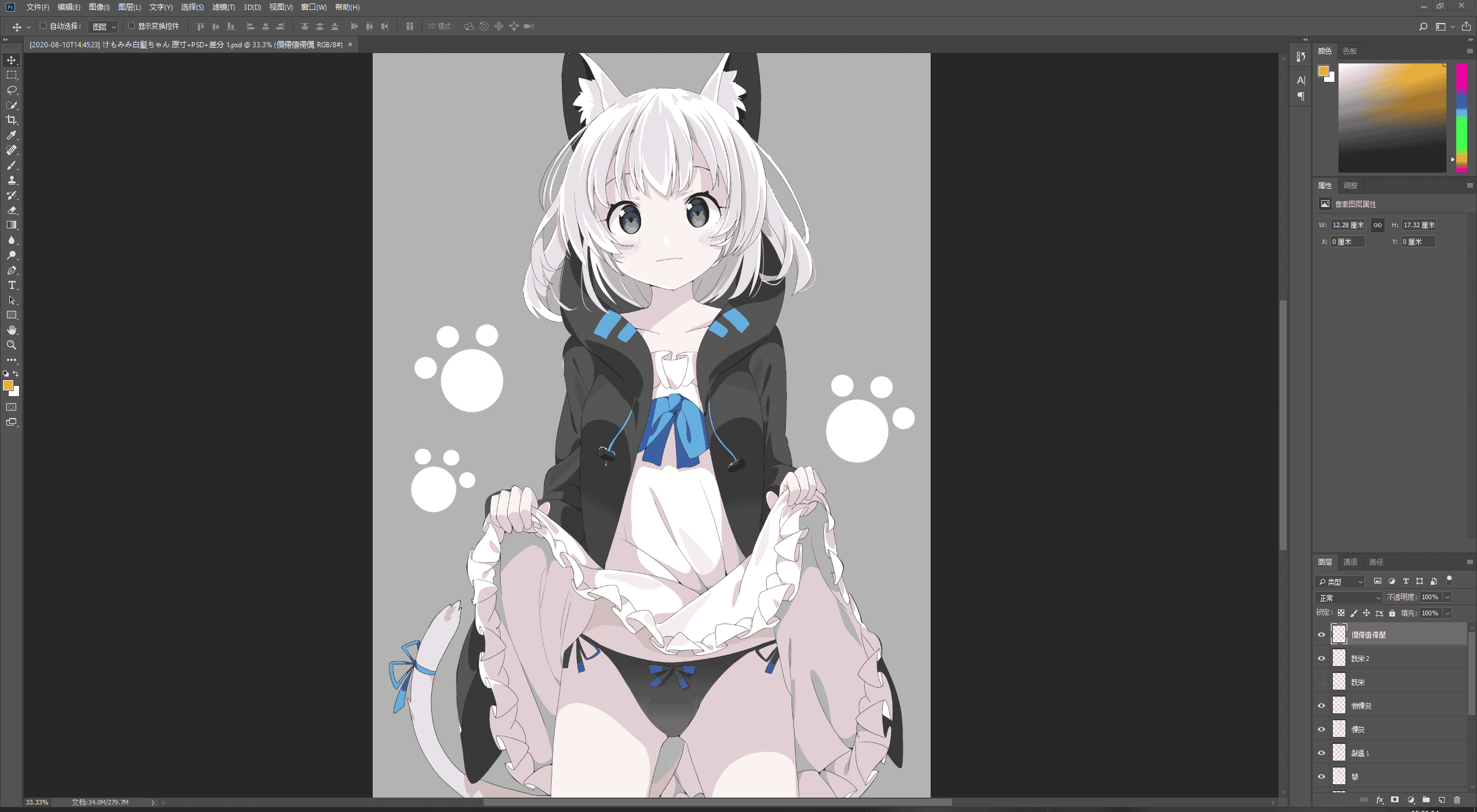This screenshot has width=1477, height=812.
Task: Delete layer using the trash icon
Action: pos(1457,800)
